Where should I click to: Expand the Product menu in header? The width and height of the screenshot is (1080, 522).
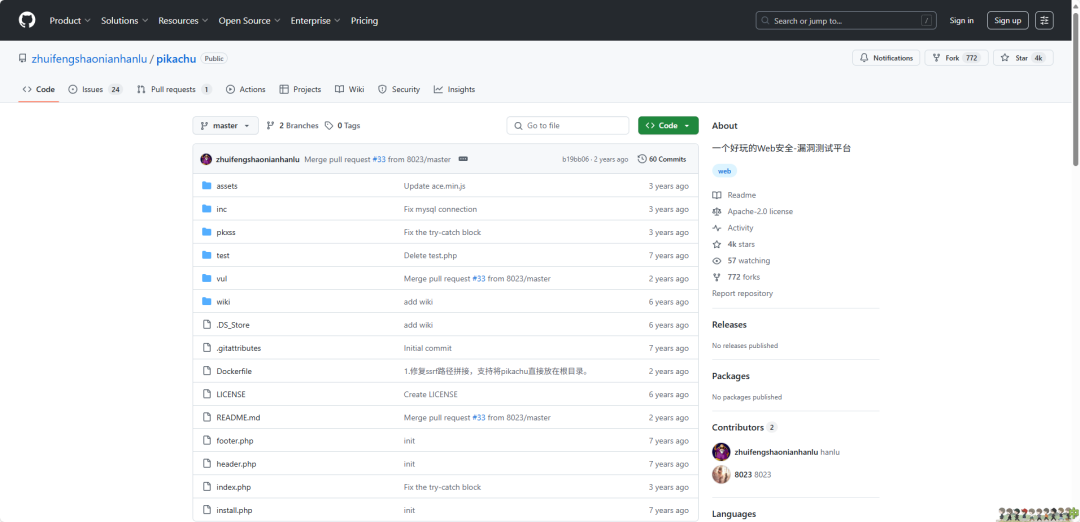click(x=70, y=21)
